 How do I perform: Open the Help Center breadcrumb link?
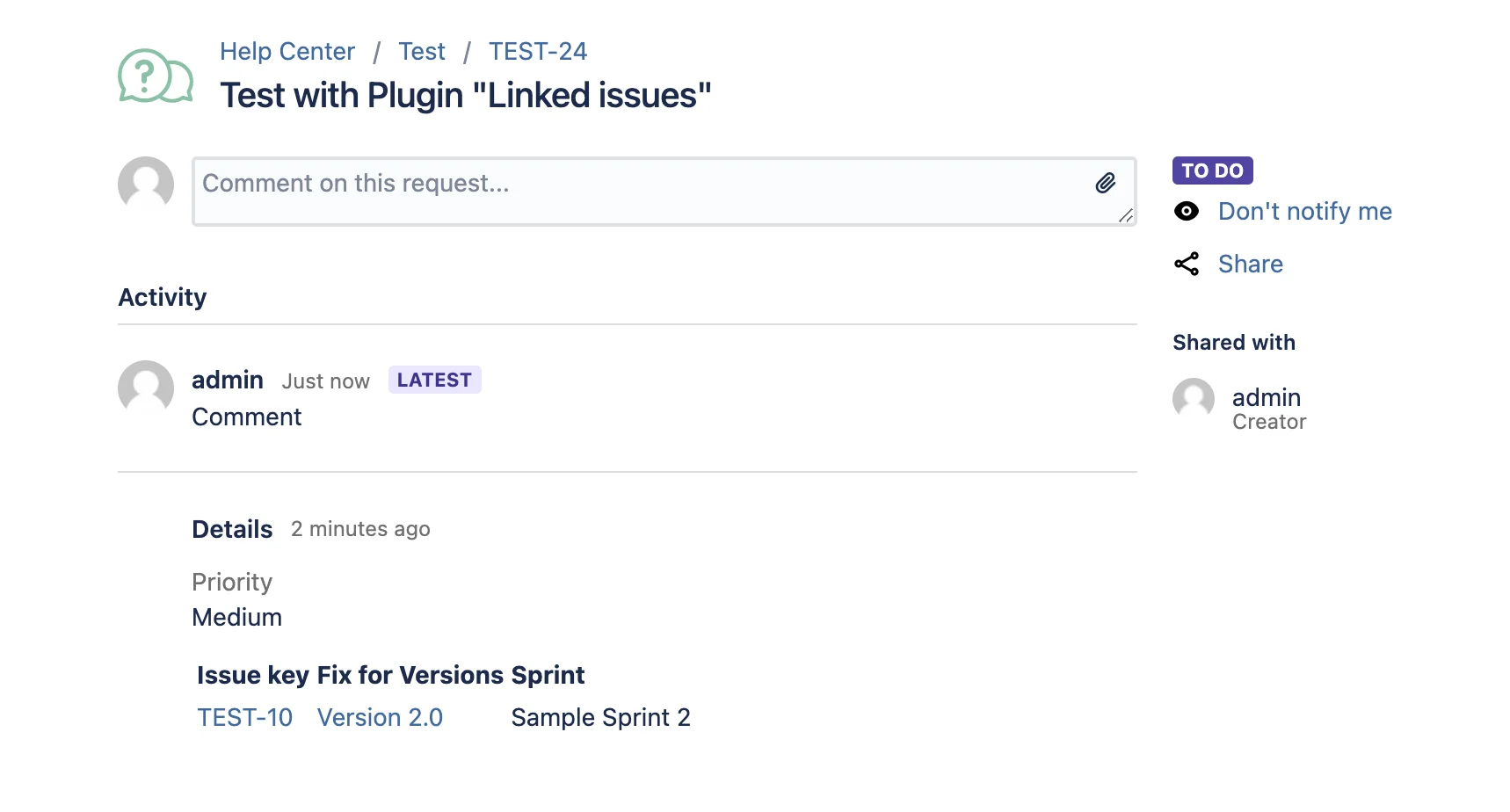click(x=287, y=52)
